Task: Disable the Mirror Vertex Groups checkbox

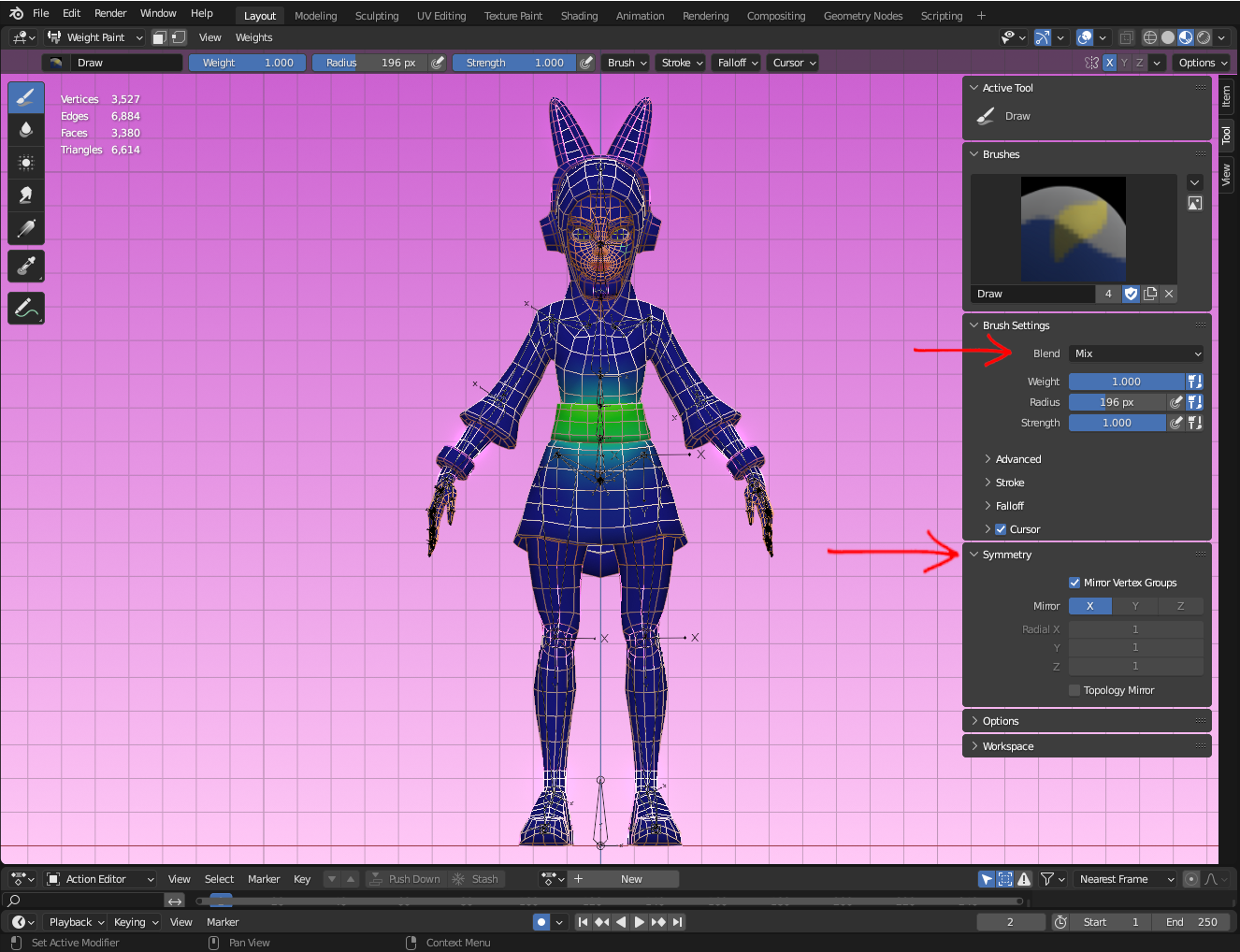Action: (x=1074, y=583)
